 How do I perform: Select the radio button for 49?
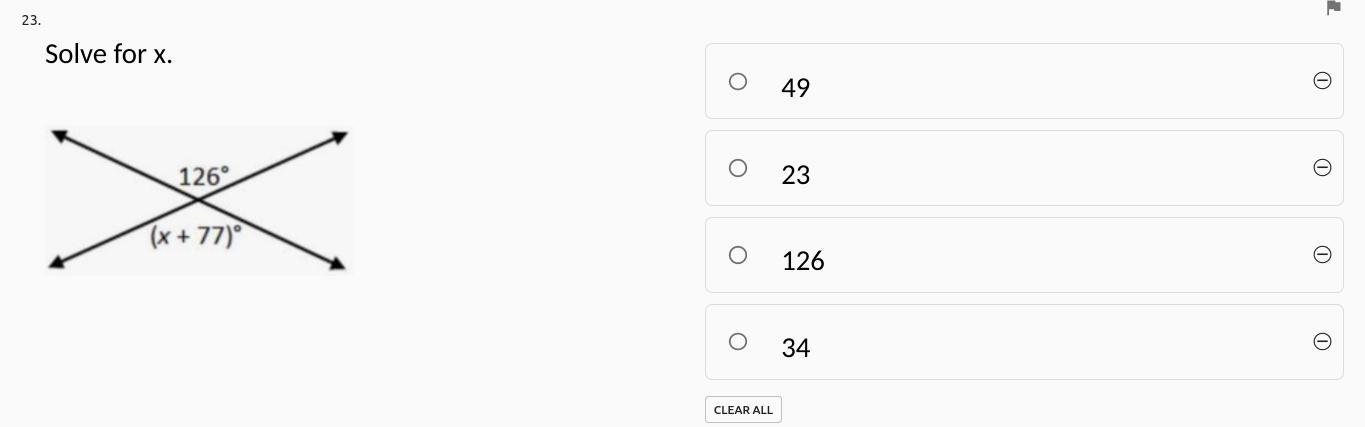pyautogui.click(x=738, y=82)
